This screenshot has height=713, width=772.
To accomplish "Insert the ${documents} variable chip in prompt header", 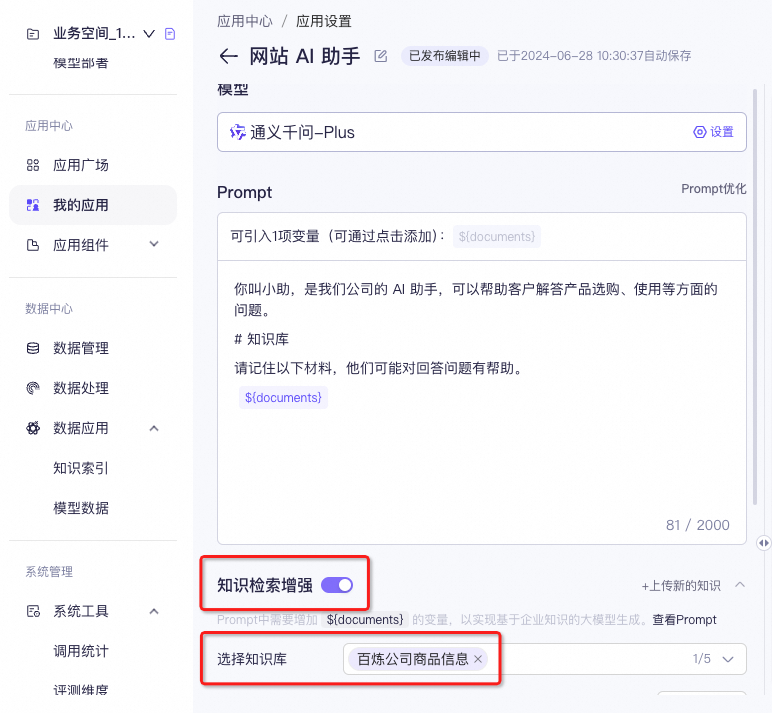I will click(497, 237).
